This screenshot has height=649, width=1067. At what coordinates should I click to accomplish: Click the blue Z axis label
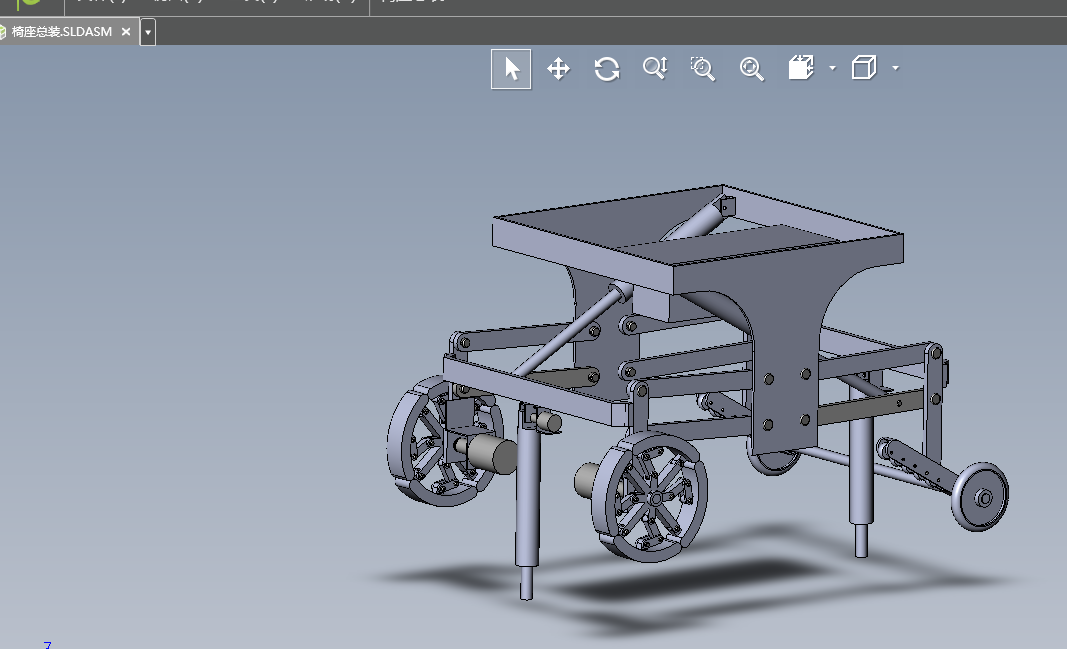(47, 645)
